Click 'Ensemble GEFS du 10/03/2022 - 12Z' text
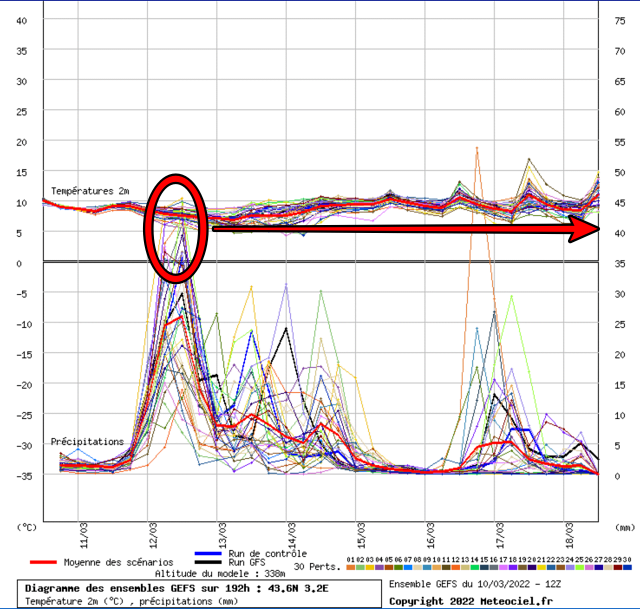 pyautogui.click(x=472, y=584)
